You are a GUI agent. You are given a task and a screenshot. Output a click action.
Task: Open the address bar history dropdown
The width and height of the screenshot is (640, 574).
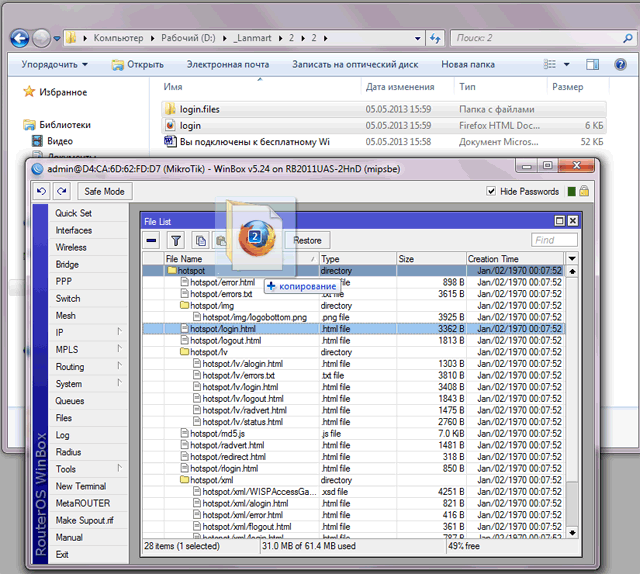[418, 38]
